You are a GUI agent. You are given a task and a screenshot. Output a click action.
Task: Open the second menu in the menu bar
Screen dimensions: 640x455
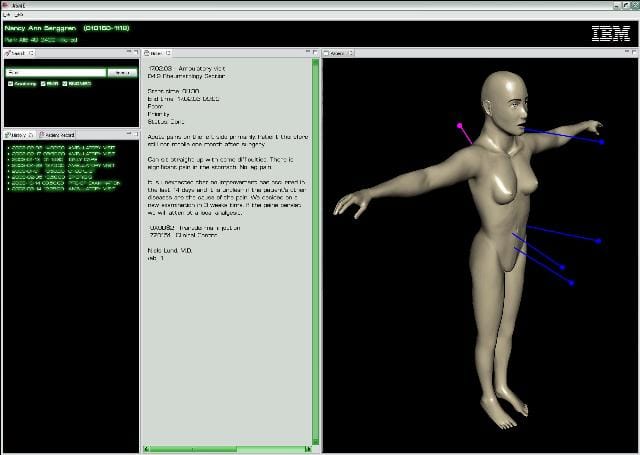pyautogui.click(x=18, y=15)
